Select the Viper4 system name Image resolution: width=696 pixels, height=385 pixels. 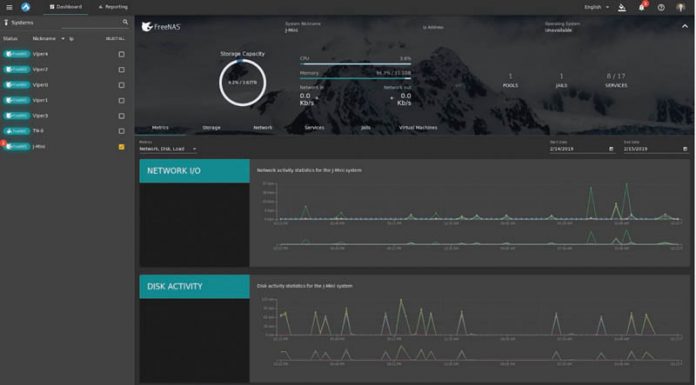(40, 54)
